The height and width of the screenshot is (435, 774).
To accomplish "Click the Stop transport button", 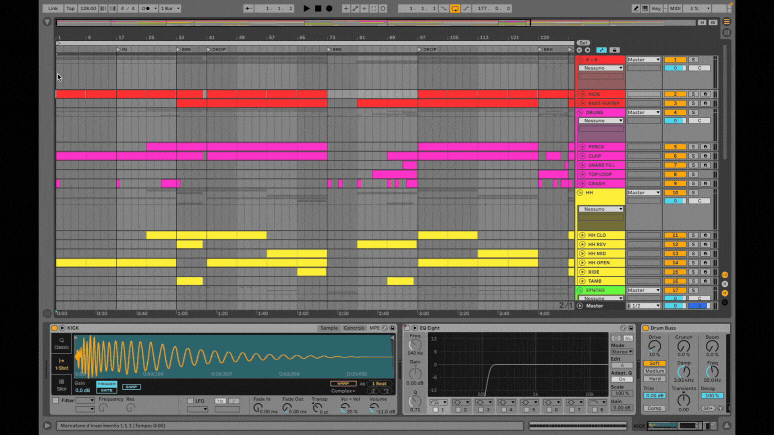I will pos(318,8).
